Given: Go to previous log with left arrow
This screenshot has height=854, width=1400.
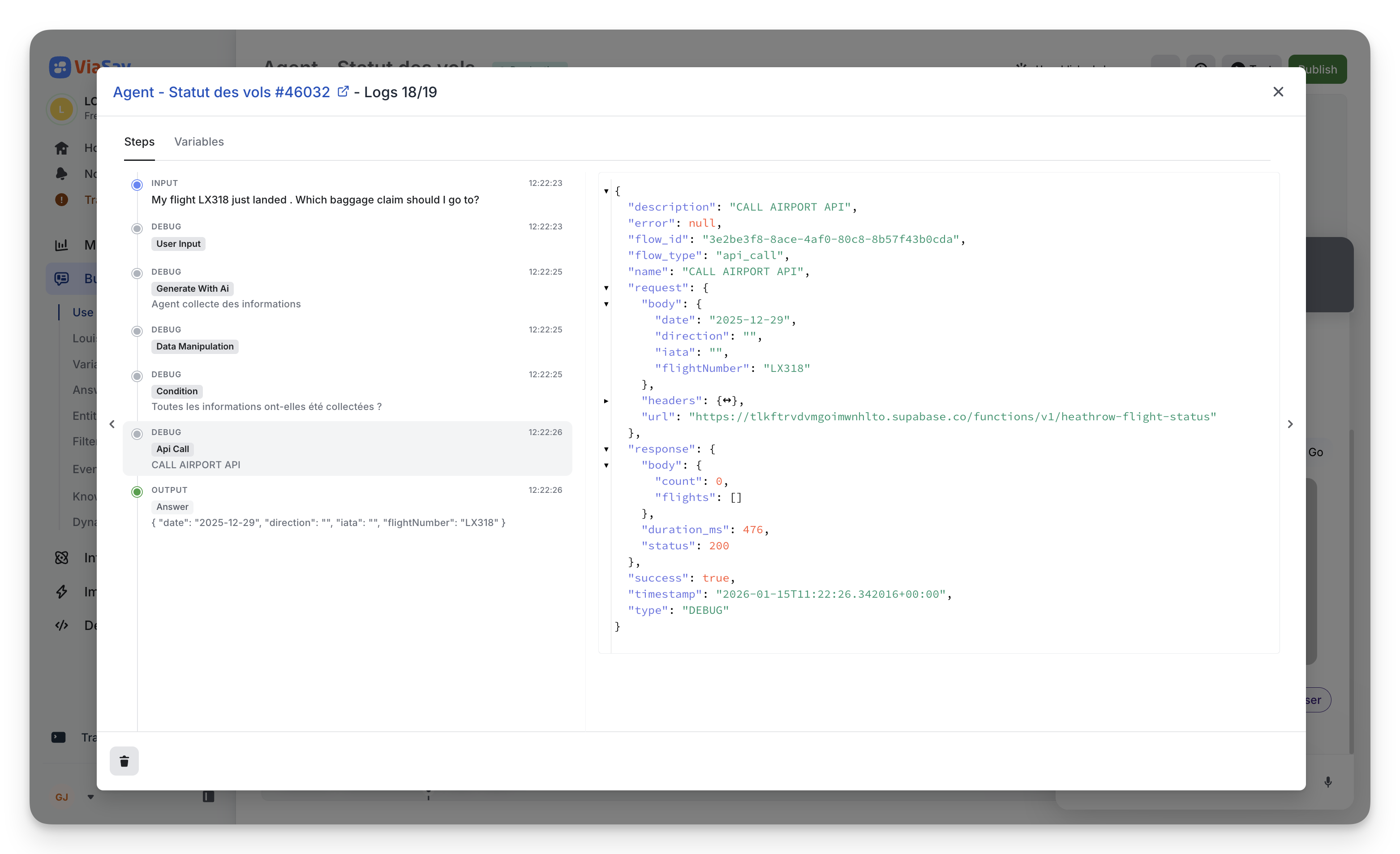Looking at the screenshot, I should click(112, 424).
